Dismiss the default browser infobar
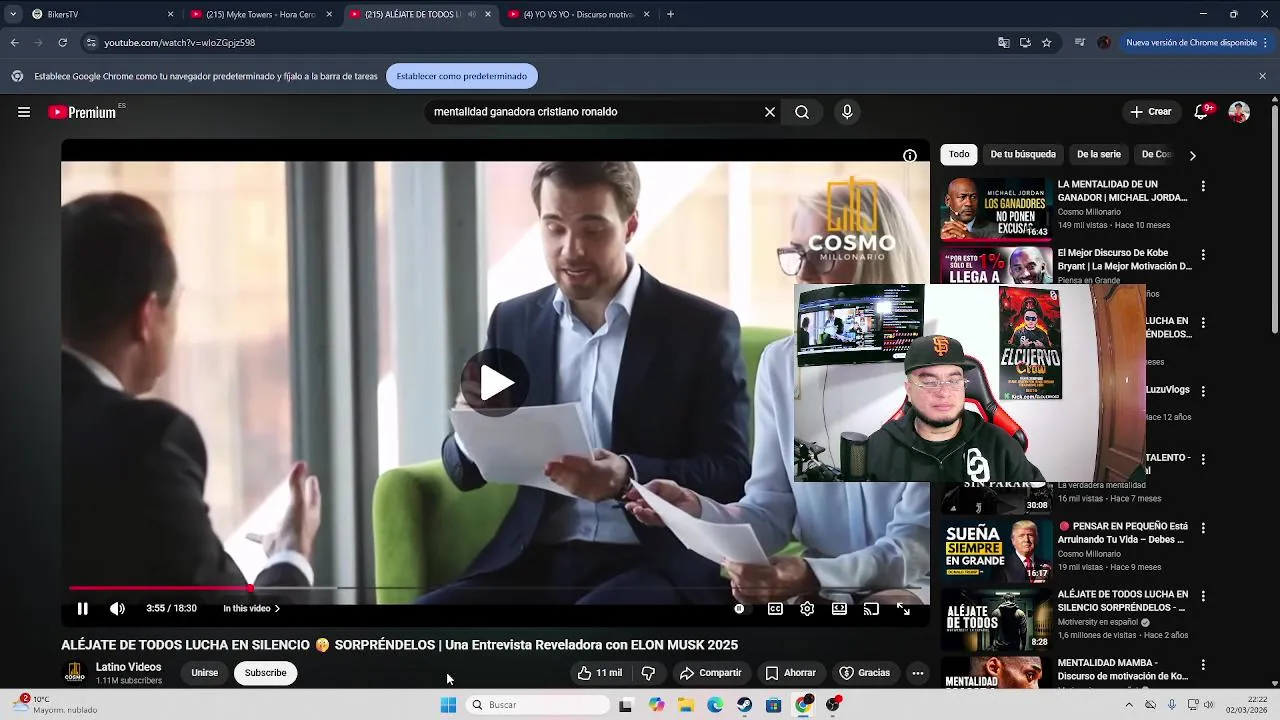The image size is (1280, 720). point(1262,76)
